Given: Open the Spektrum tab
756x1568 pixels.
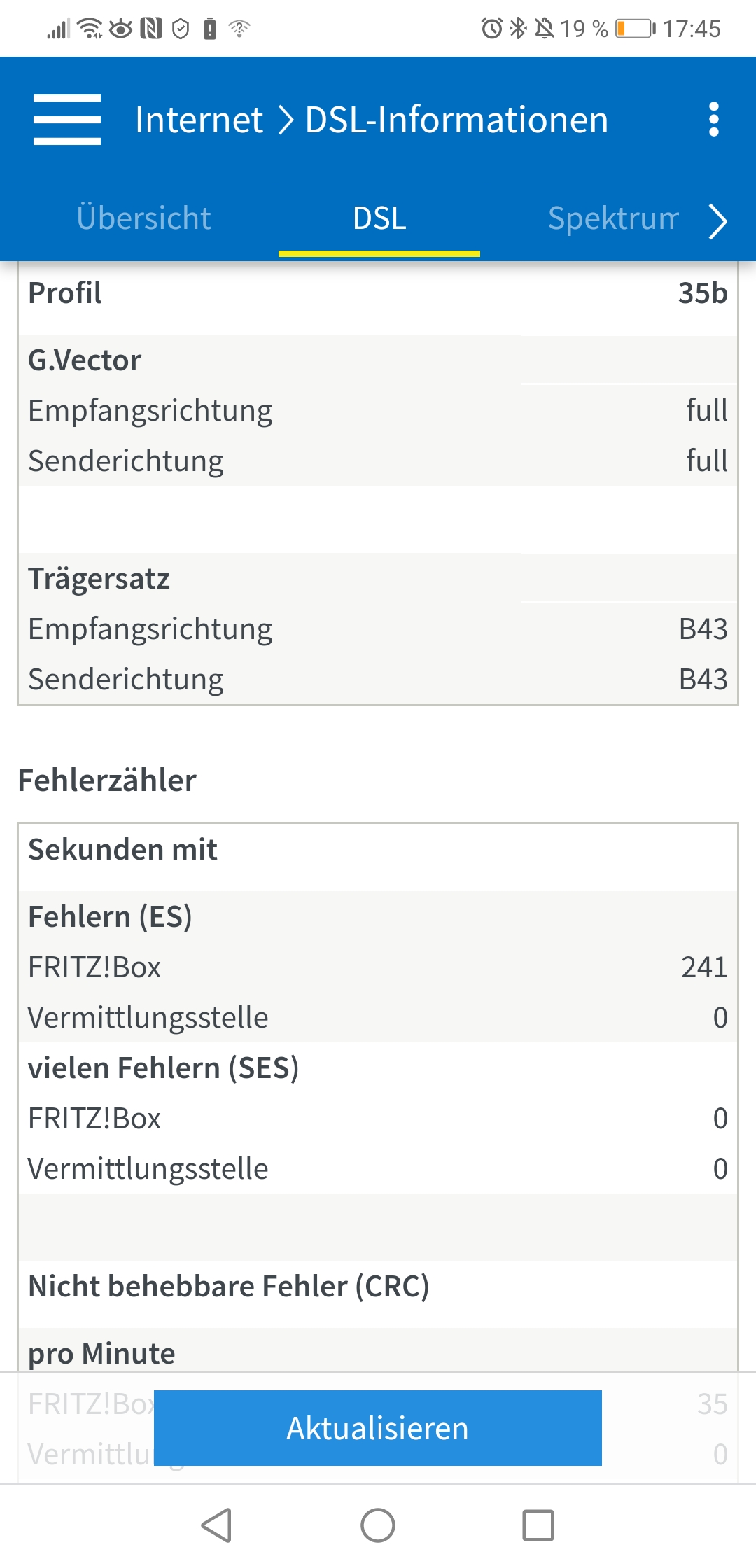Looking at the screenshot, I should point(613,218).
